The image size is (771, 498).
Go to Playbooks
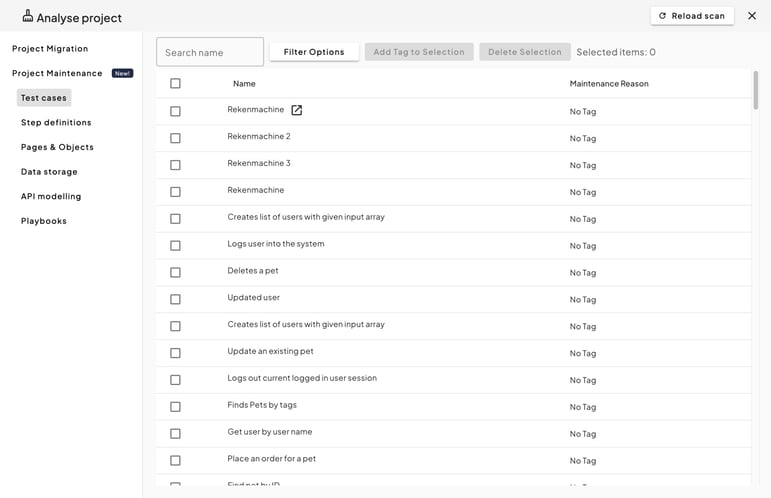[44, 221]
